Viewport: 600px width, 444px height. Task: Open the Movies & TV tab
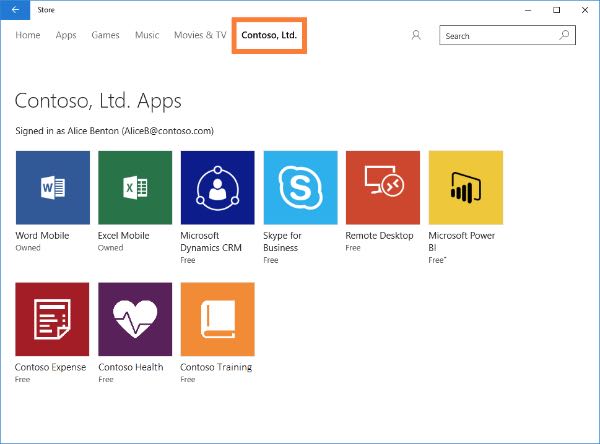click(200, 35)
